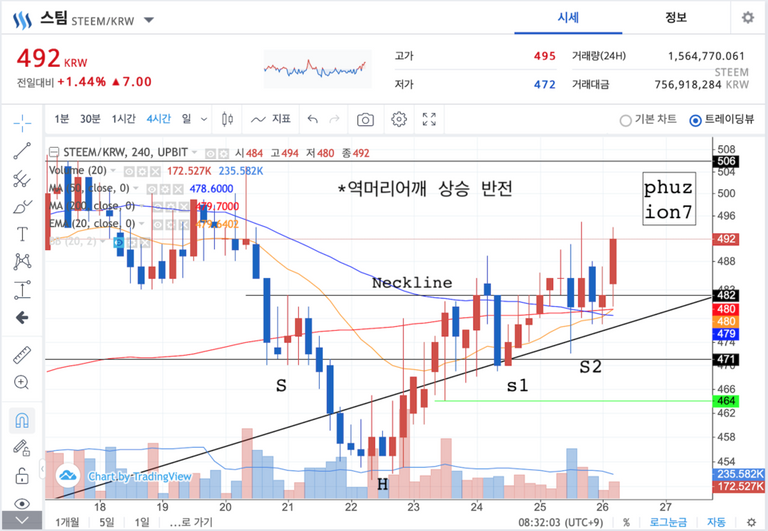768x531 pixels.
Task: Select the 4시간 timeframe
Action: coord(159,119)
